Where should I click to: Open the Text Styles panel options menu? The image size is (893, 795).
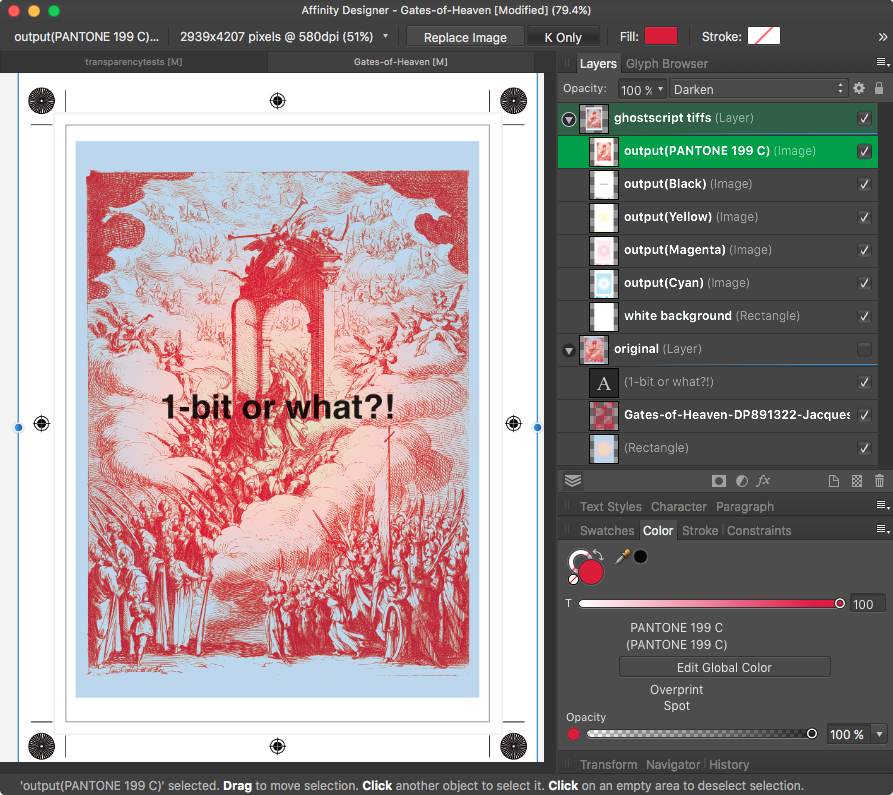882,506
